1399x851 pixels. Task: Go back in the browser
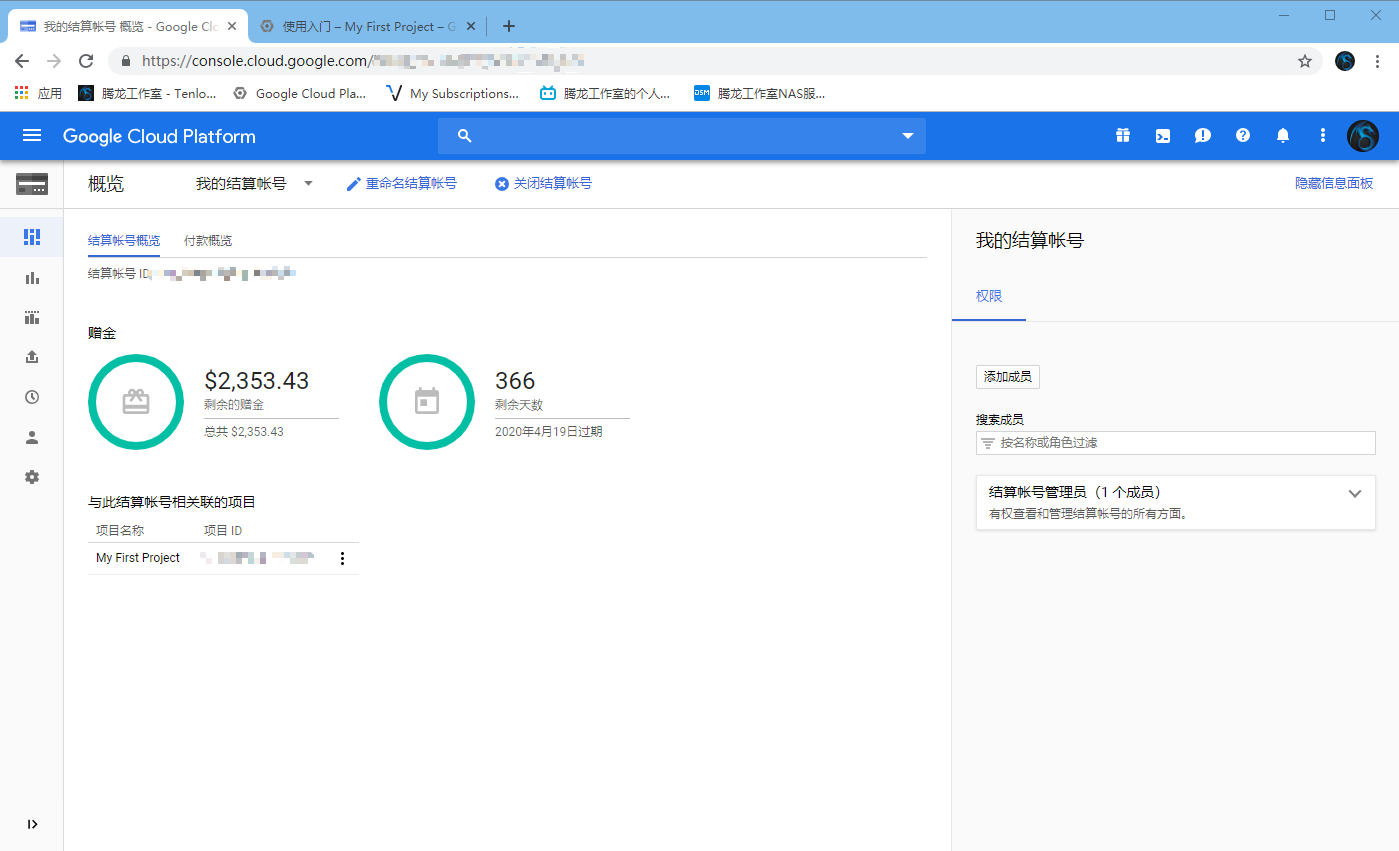point(22,61)
